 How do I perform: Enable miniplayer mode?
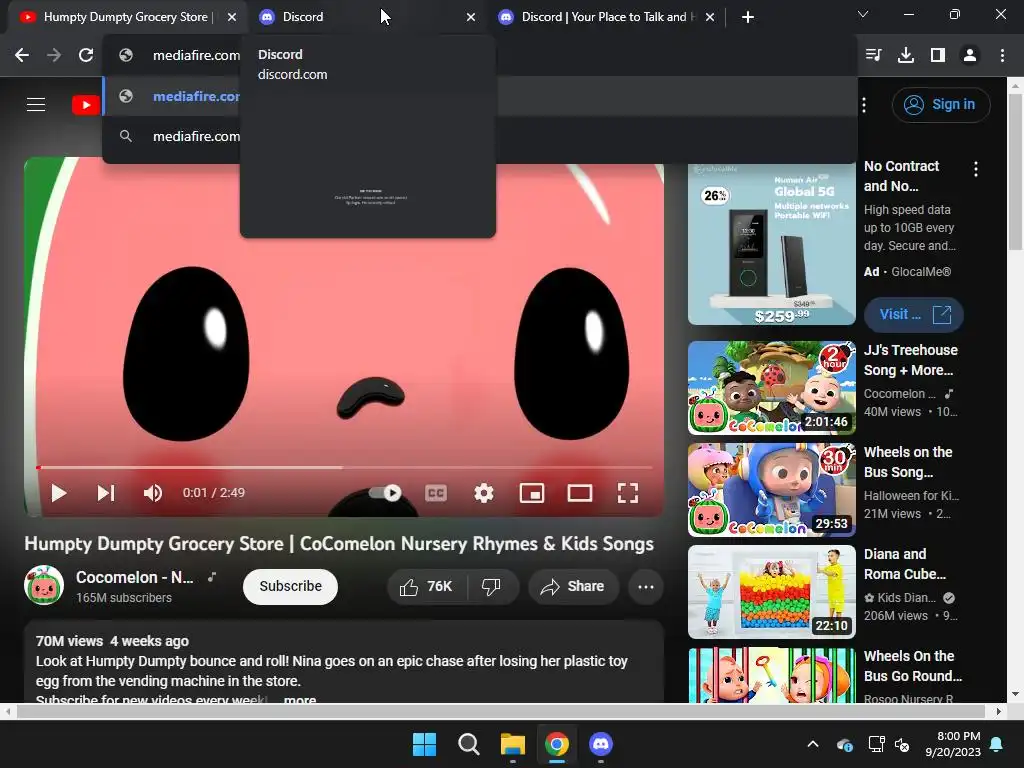532,493
